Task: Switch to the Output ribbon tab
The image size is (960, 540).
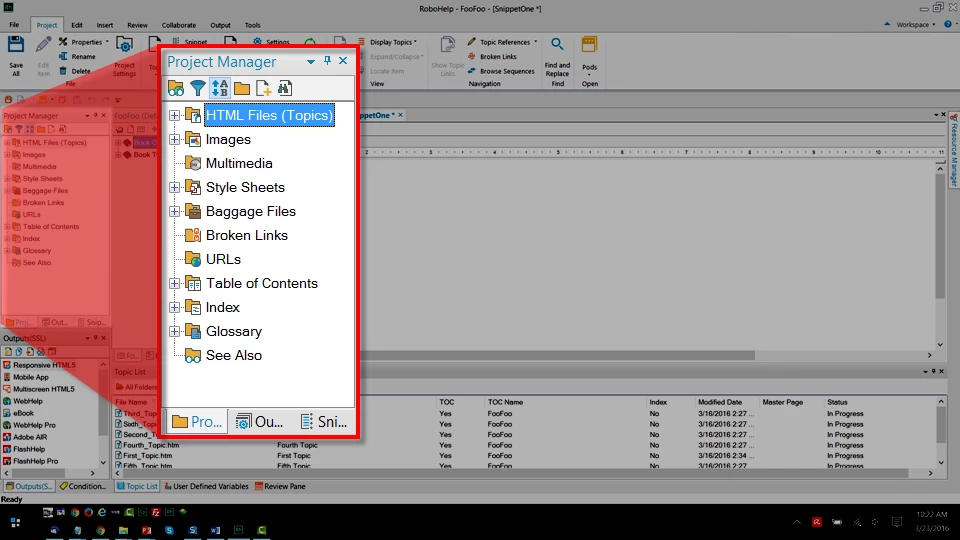Action: 220,25
